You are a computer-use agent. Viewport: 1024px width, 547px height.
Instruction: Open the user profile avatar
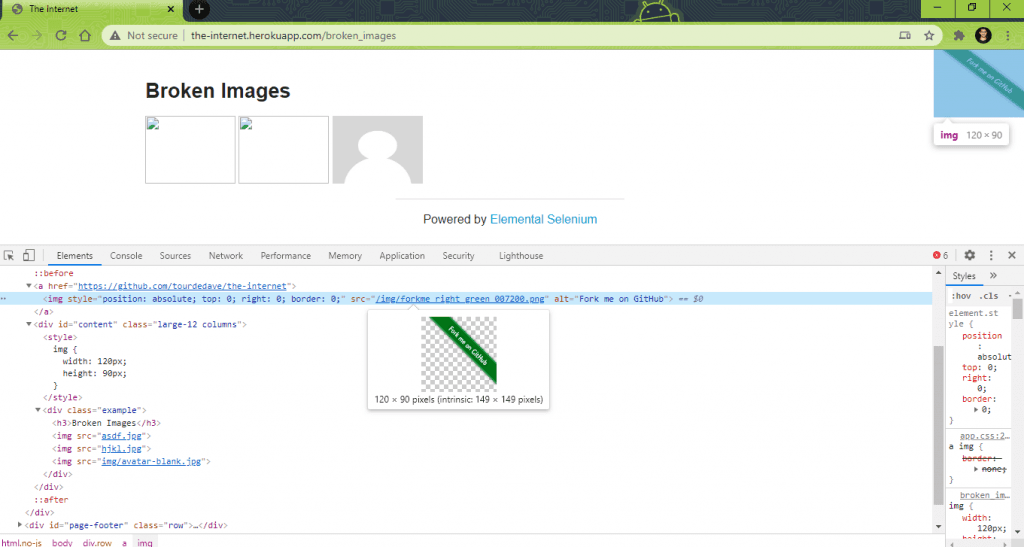[x=983, y=35]
